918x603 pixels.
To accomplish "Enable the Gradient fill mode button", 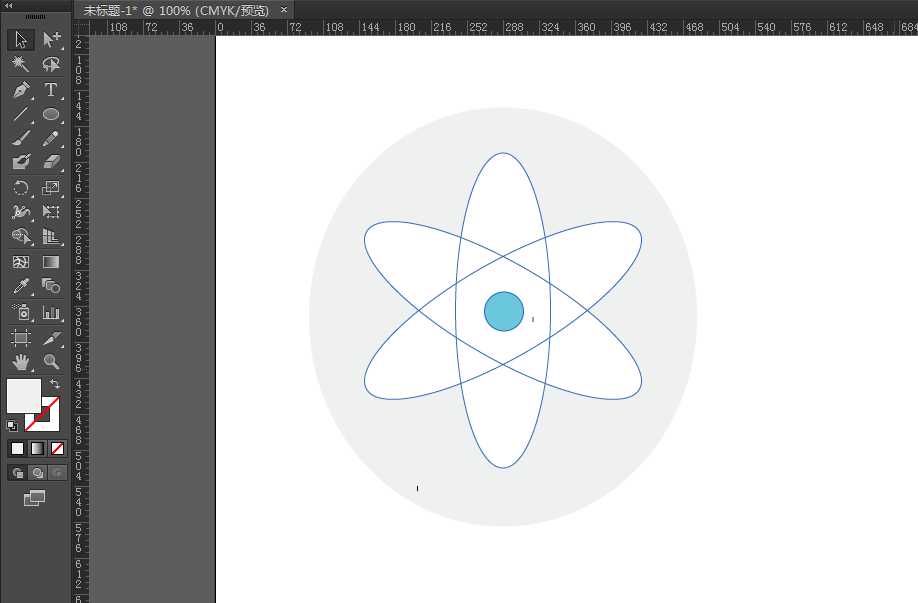I will pyautogui.click(x=39, y=448).
